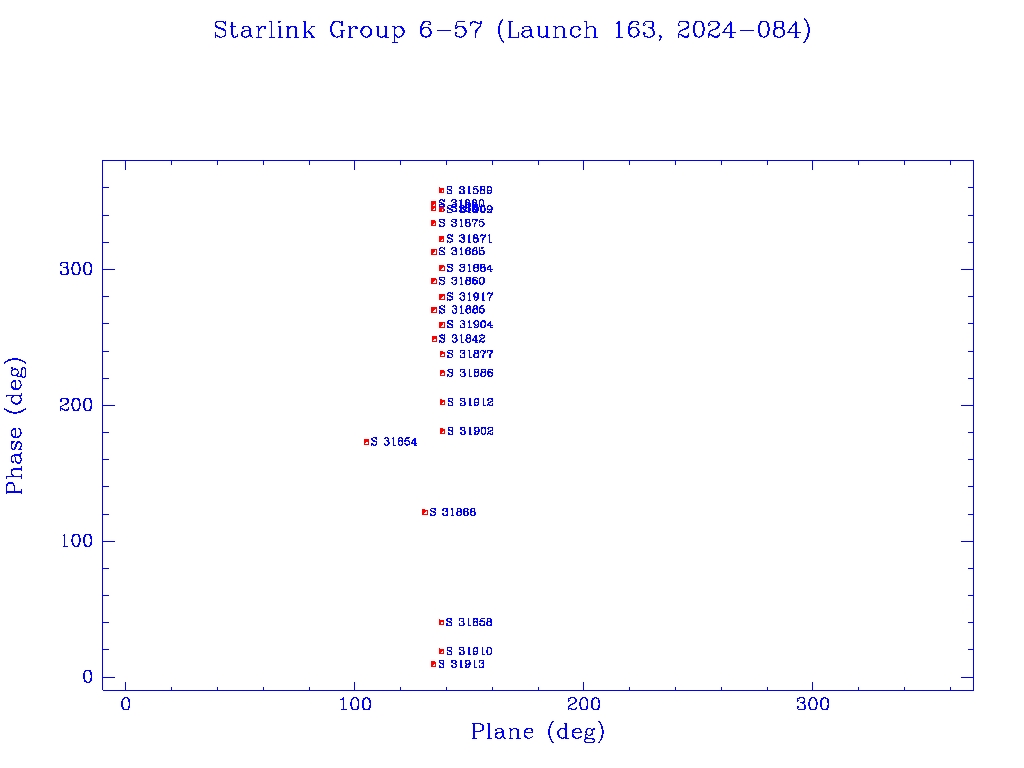Screen dimensions: 1024x768
Task: Click the red data marker beside S 31912
Action: click(x=442, y=402)
